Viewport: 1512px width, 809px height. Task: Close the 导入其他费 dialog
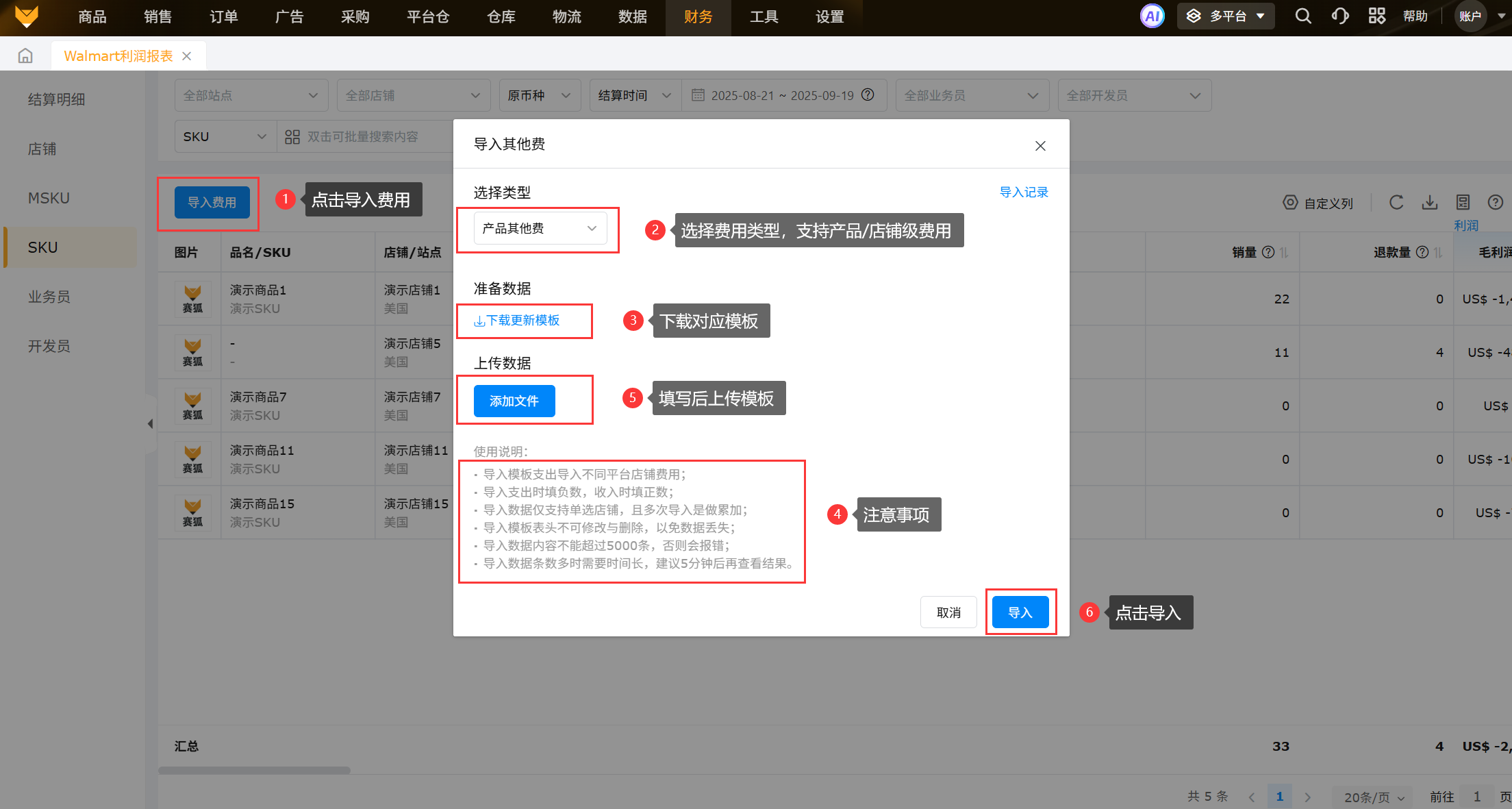coord(1040,146)
